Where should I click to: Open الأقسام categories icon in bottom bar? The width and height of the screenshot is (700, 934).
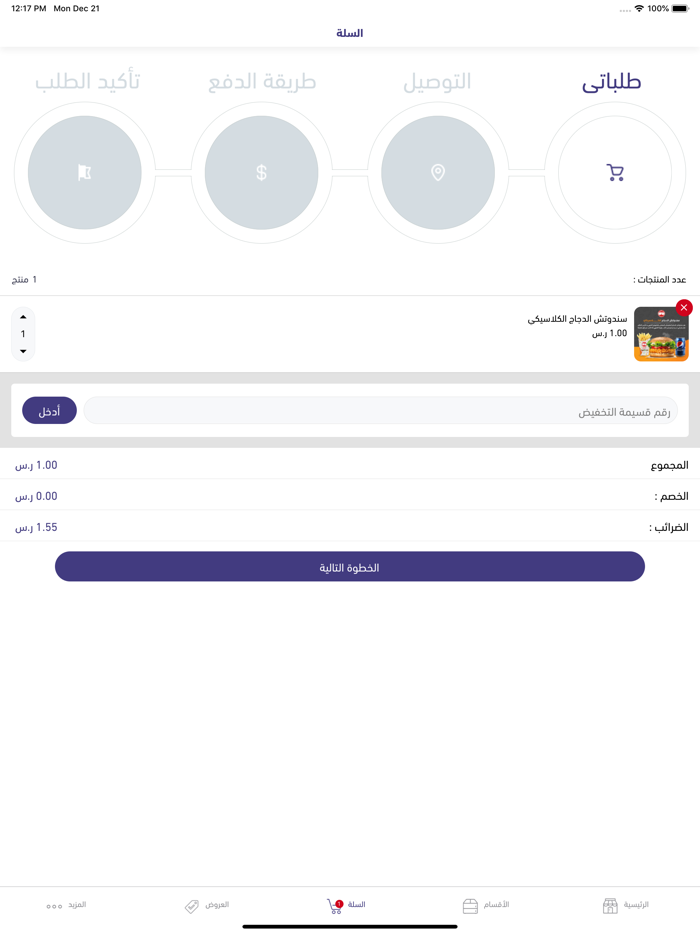point(469,905)
